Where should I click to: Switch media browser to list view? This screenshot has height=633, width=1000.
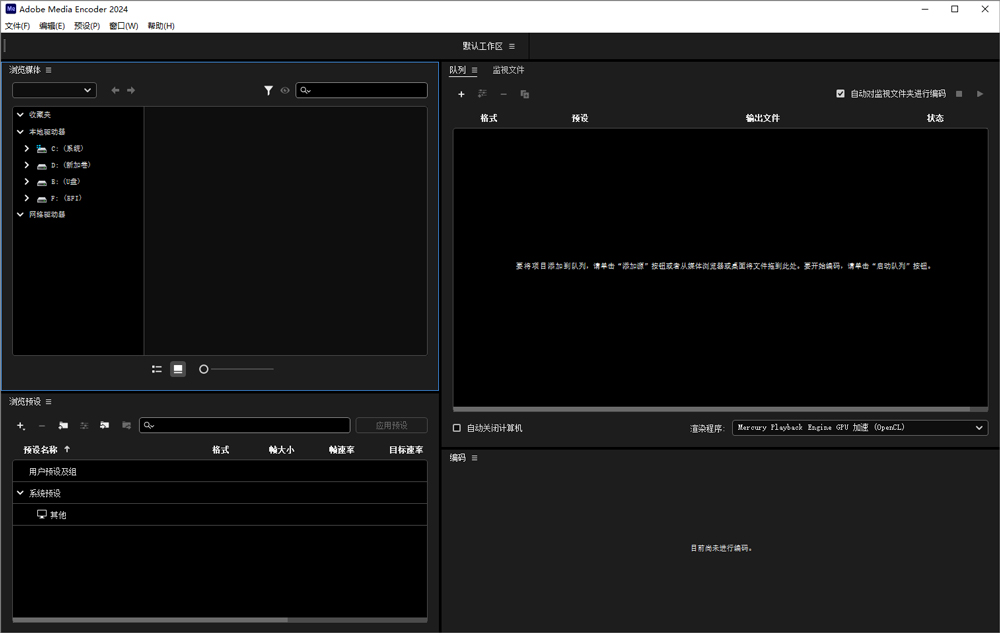click(x=157, y=369)
